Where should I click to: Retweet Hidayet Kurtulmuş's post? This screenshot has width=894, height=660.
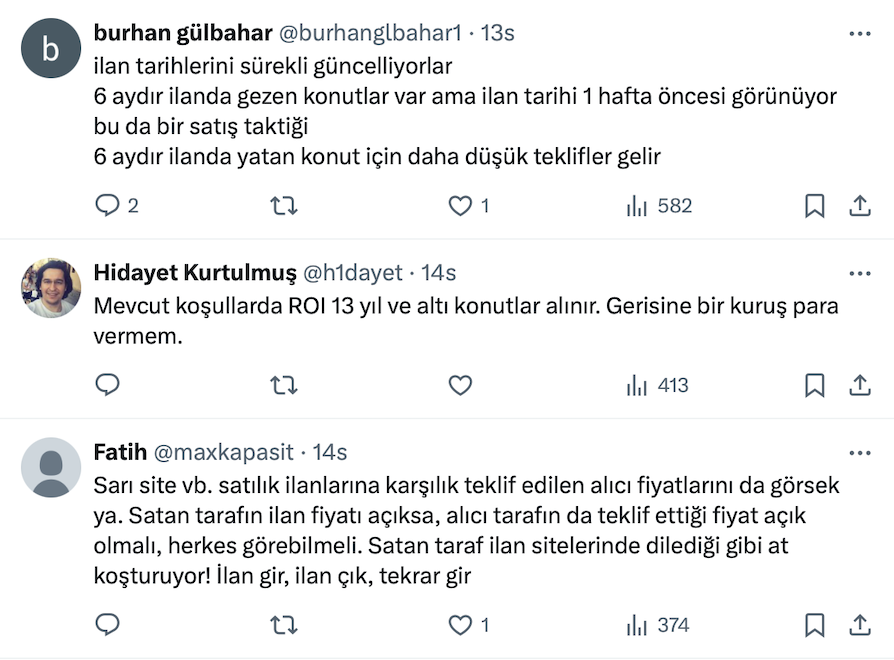[284, 385]
